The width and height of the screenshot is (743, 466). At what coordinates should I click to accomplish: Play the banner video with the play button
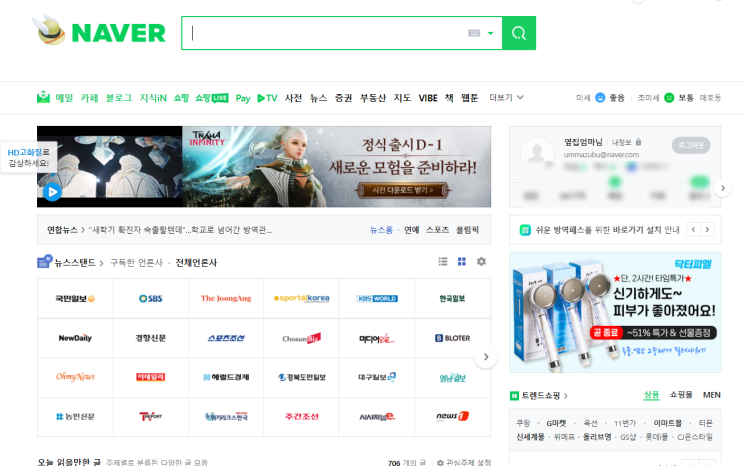[x=52, y=192]
